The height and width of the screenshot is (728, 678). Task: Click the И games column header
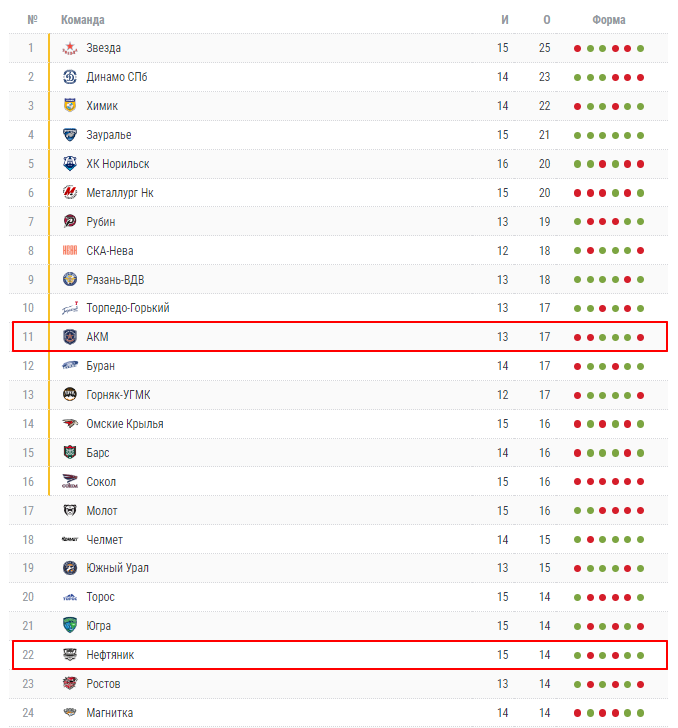click(504, 20)
